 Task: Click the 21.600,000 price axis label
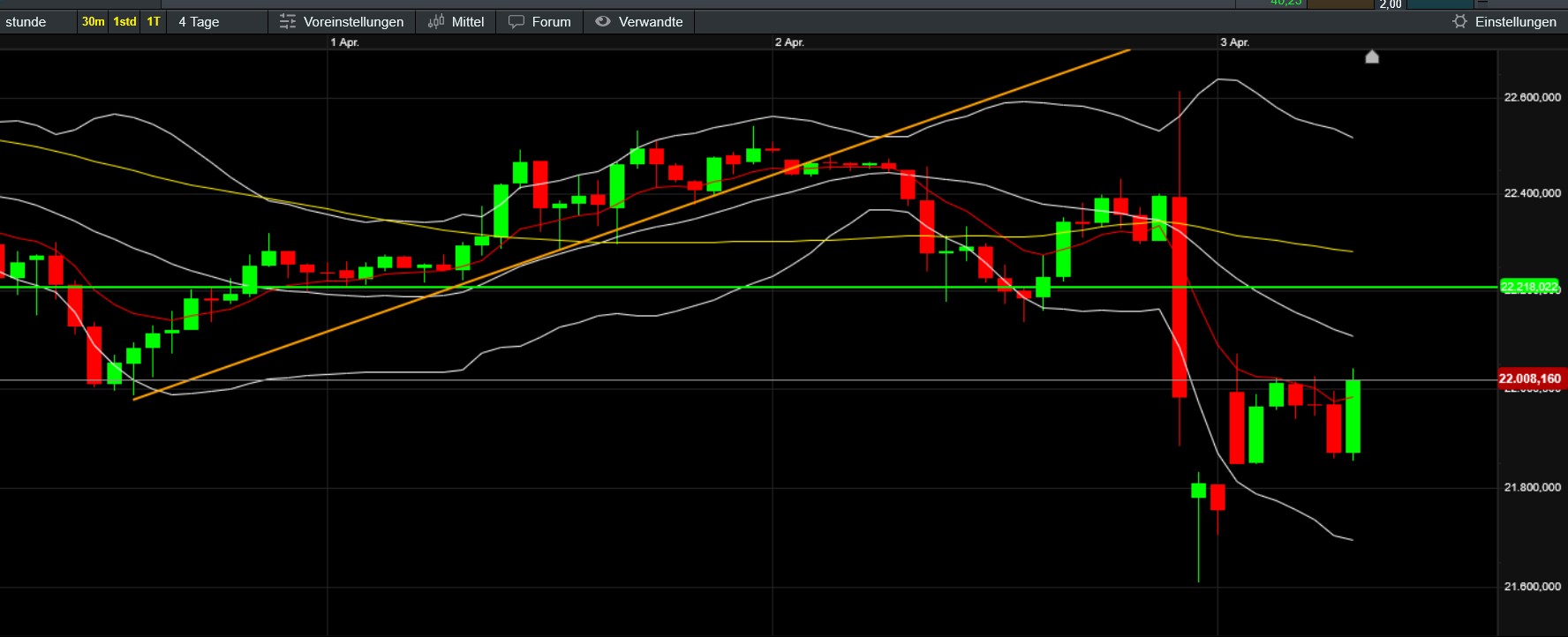[1533, 587]
